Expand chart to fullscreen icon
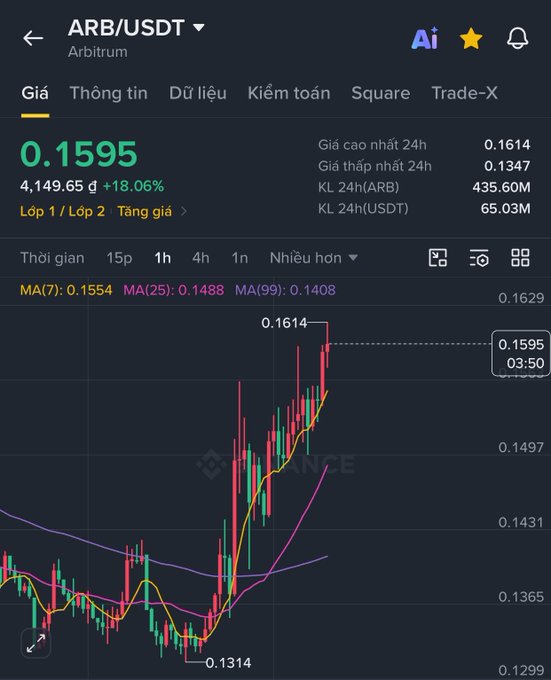 [x=36, y=643]
